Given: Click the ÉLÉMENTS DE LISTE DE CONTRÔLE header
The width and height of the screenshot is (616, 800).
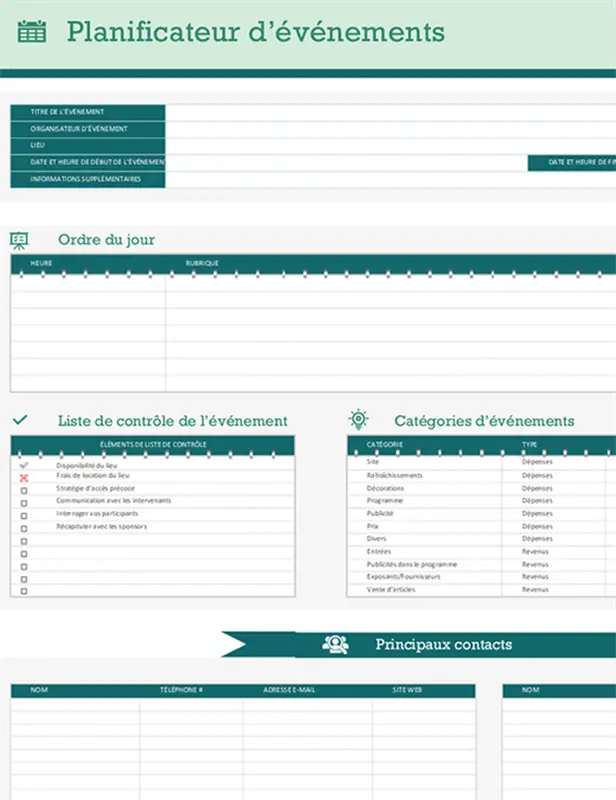Looking at the screenshot, I should click(153, 444).
